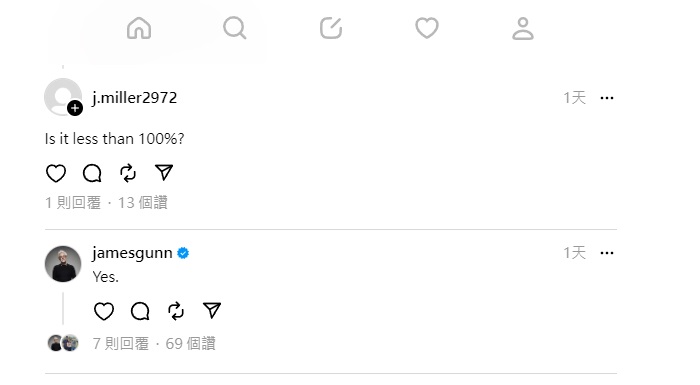Like j.miller2972's comment with the heart
This screenshot has width=700, height=385.
coord(56,173)
